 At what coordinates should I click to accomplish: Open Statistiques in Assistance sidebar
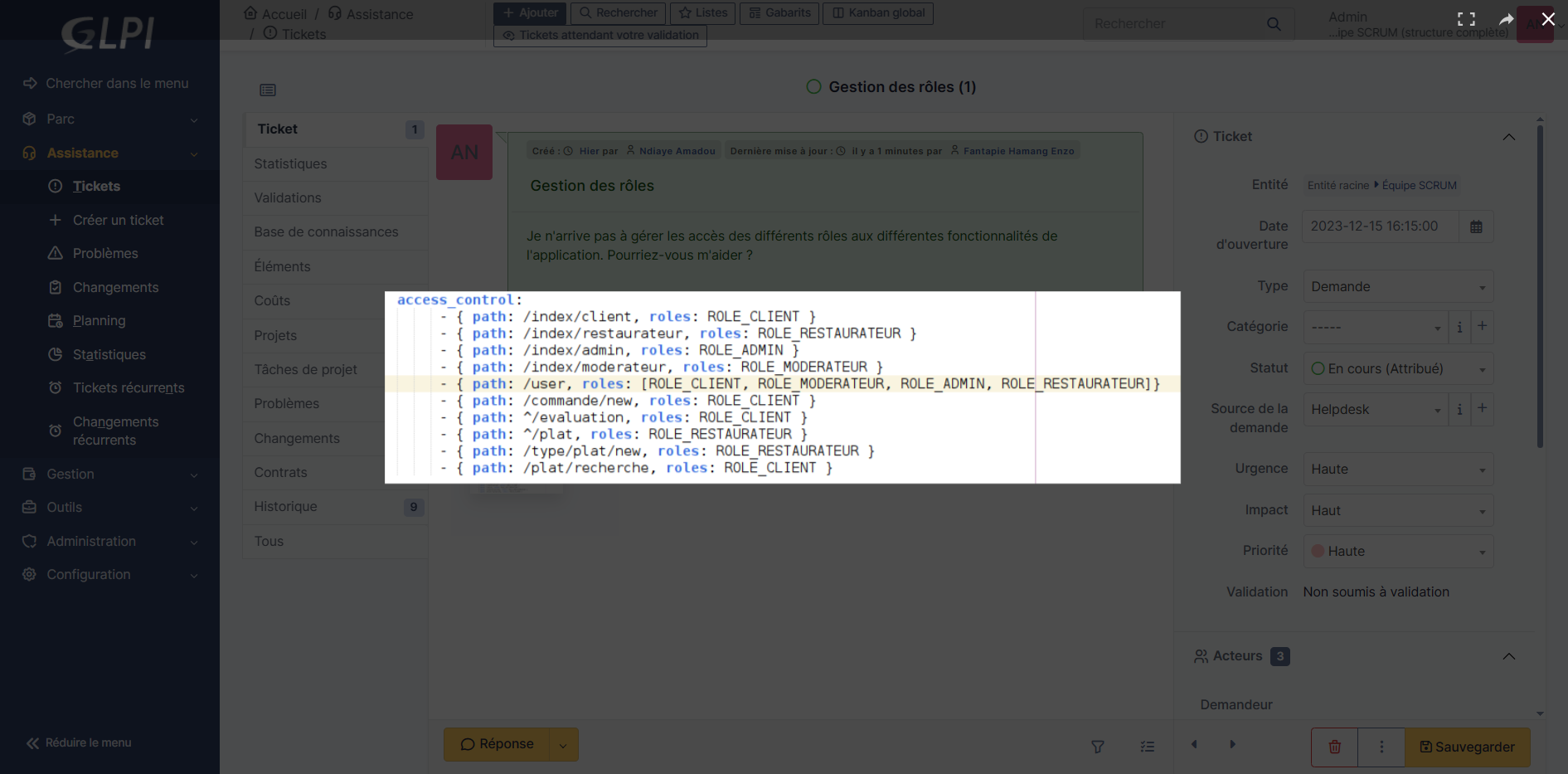coord(109,354)
